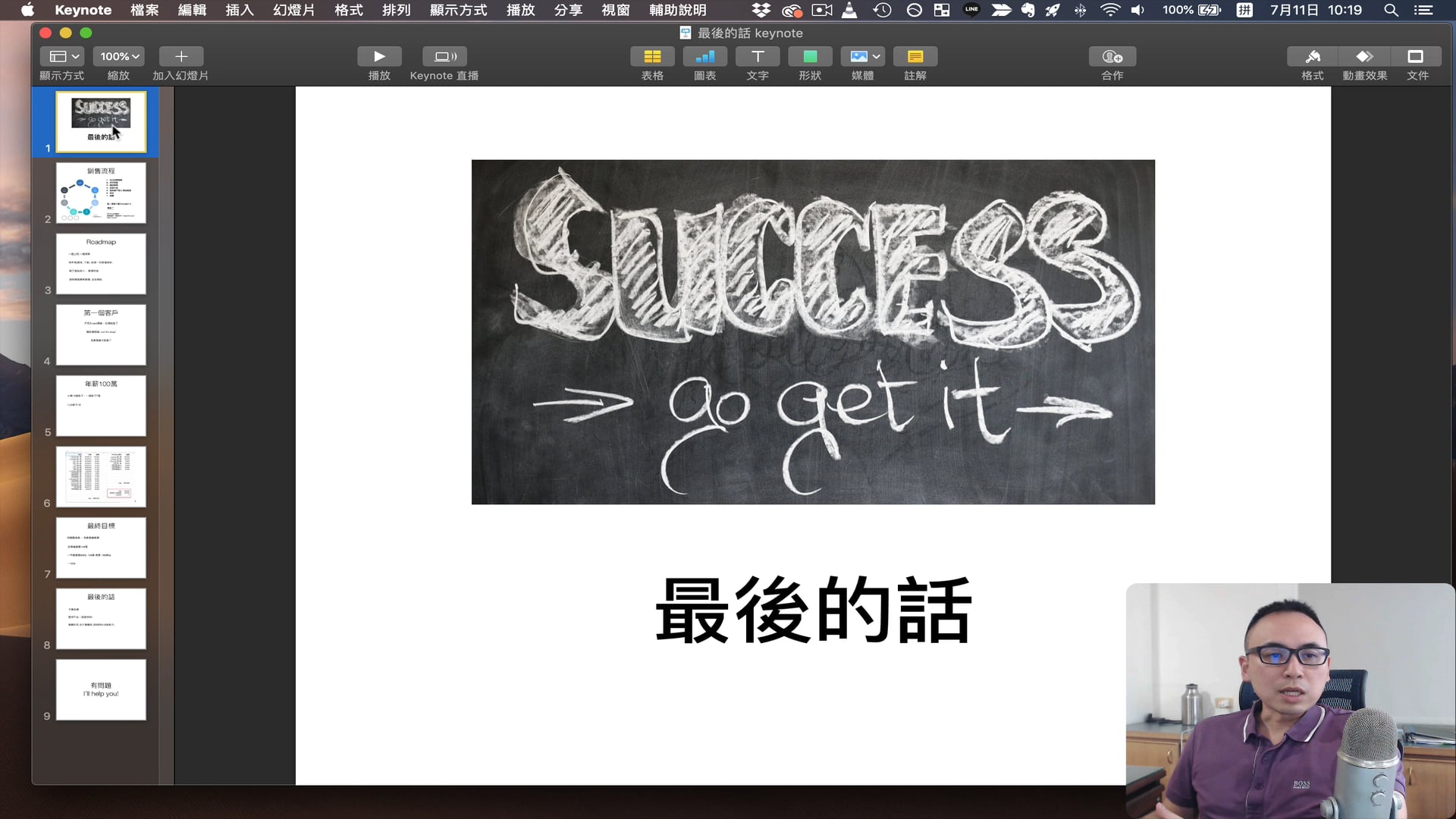
Task: Open the 插入 menu in menu bar
Action: 239,10
